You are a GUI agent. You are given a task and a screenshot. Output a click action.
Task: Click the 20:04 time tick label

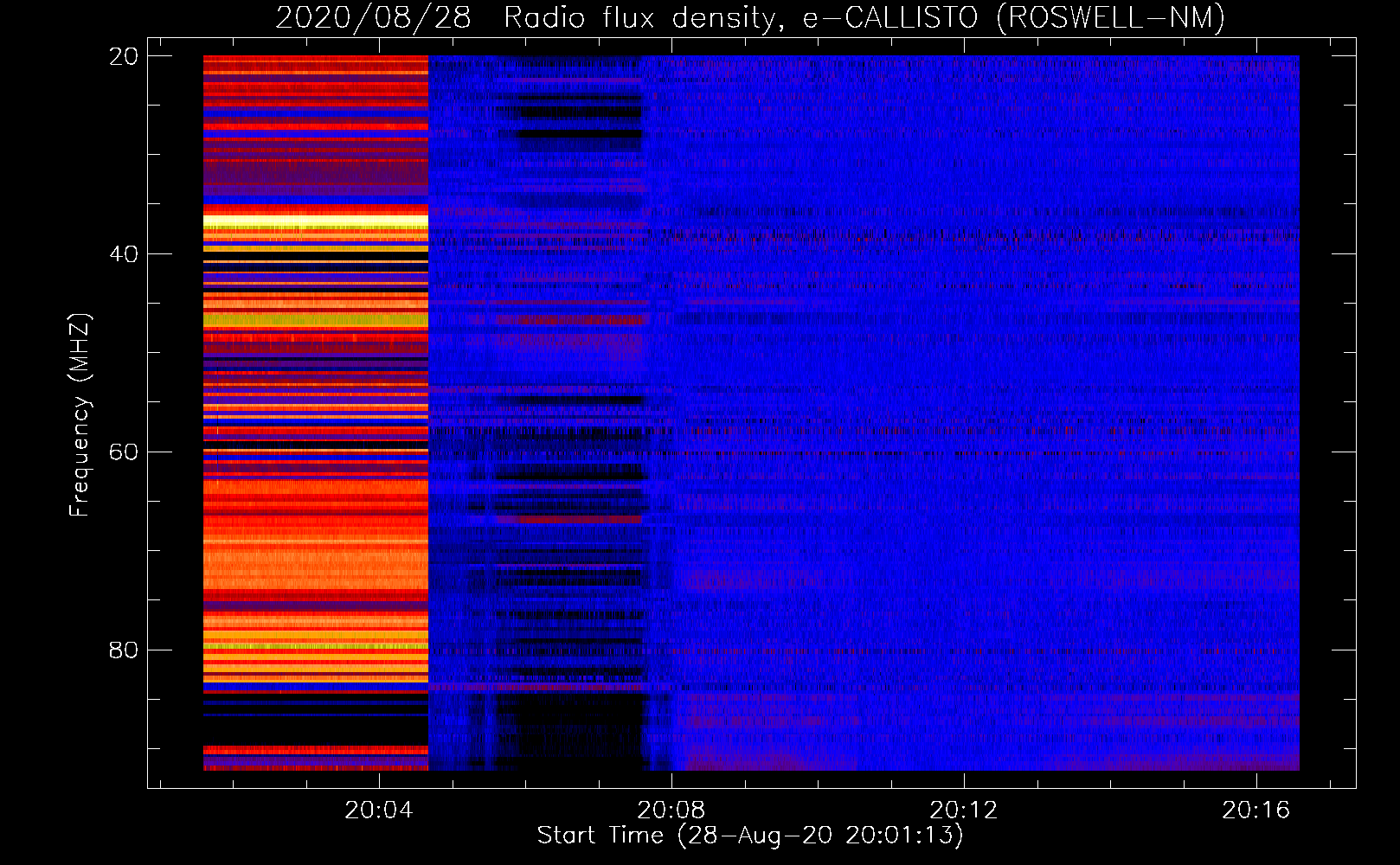[x=379, y=811]
